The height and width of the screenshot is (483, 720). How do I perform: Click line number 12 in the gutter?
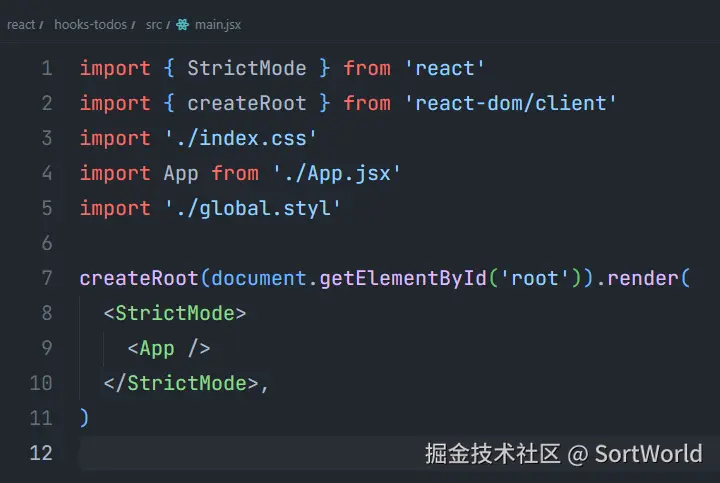click(41, 453)
